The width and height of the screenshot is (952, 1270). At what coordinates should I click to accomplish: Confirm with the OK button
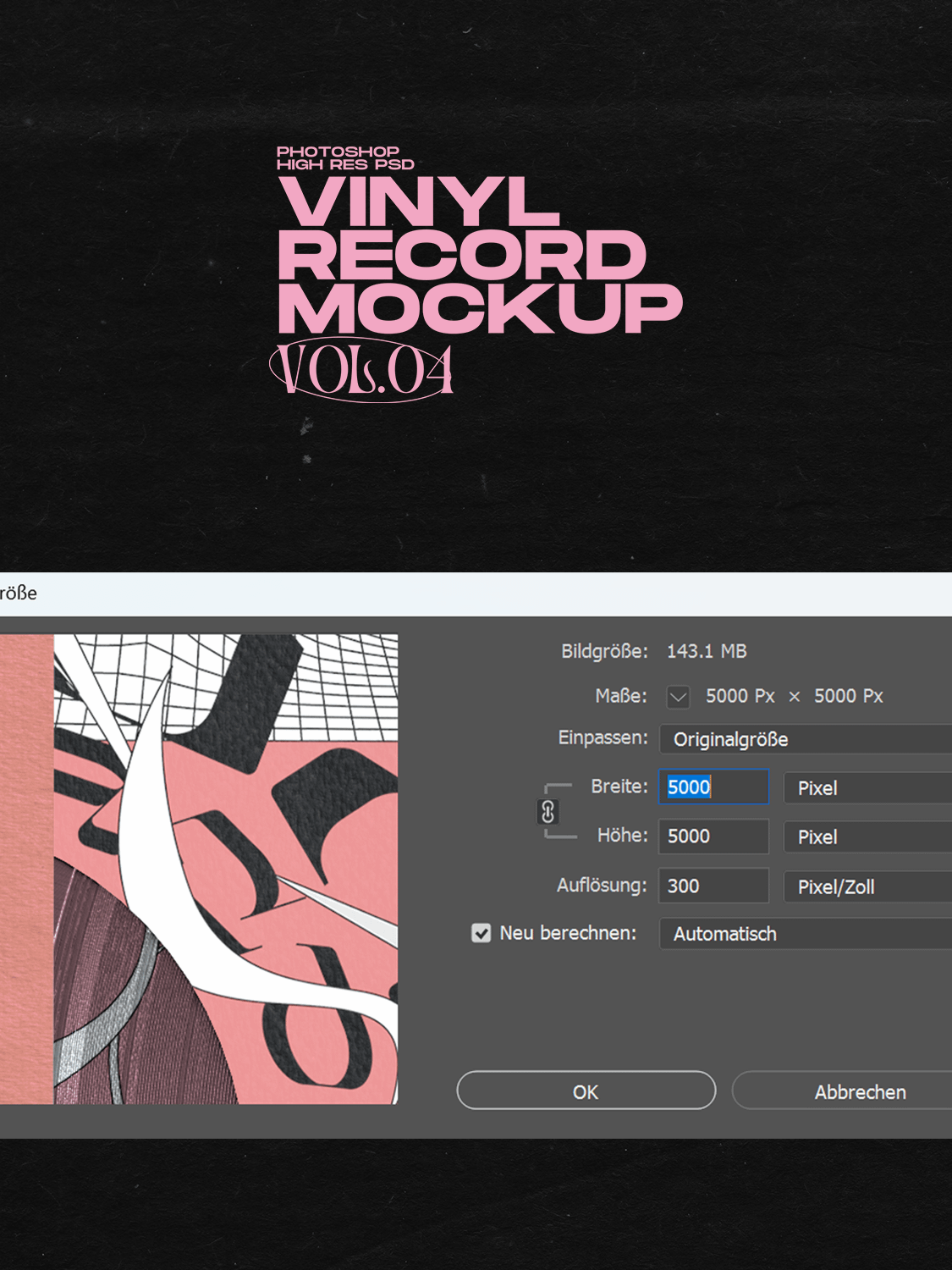tap(586, 1091)
